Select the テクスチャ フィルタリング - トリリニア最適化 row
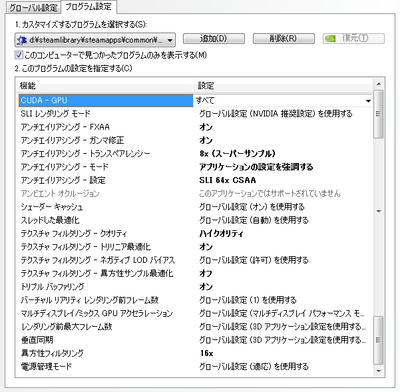The image size is (400, 392). click(x=195, y=247)
